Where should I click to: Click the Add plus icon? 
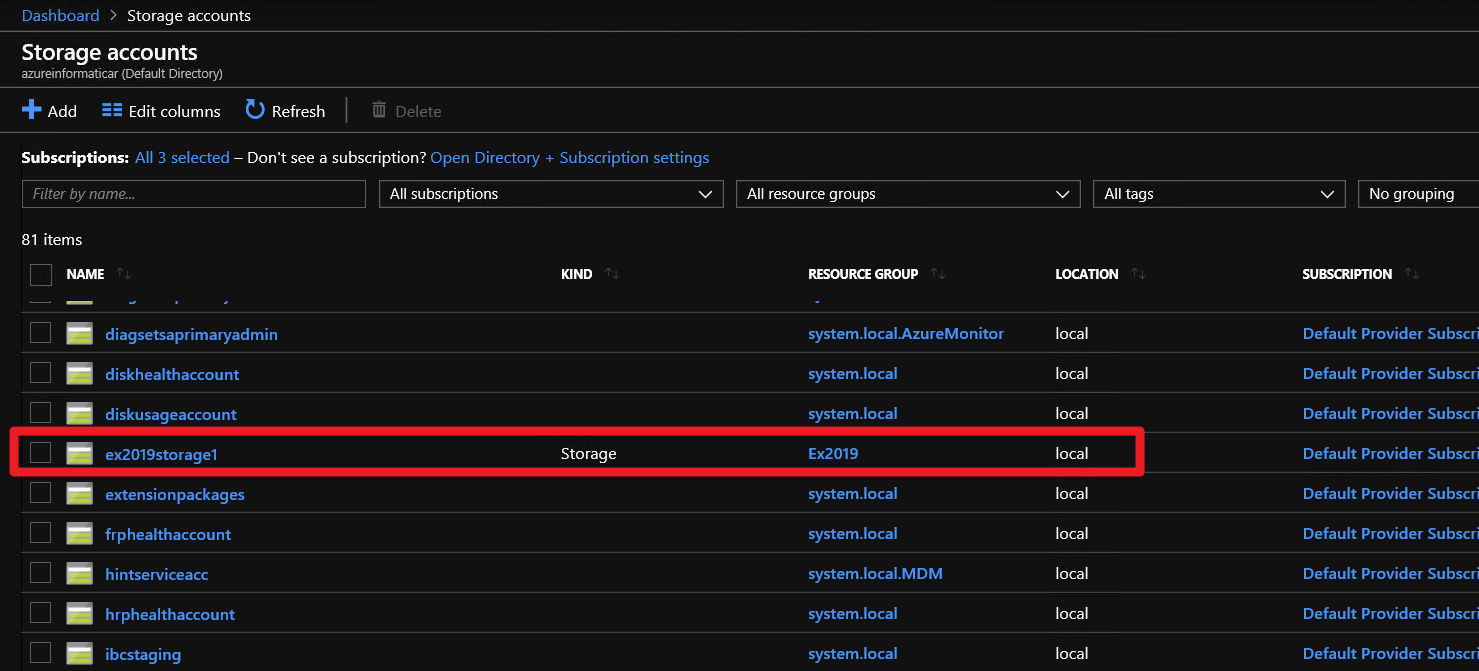32,110
